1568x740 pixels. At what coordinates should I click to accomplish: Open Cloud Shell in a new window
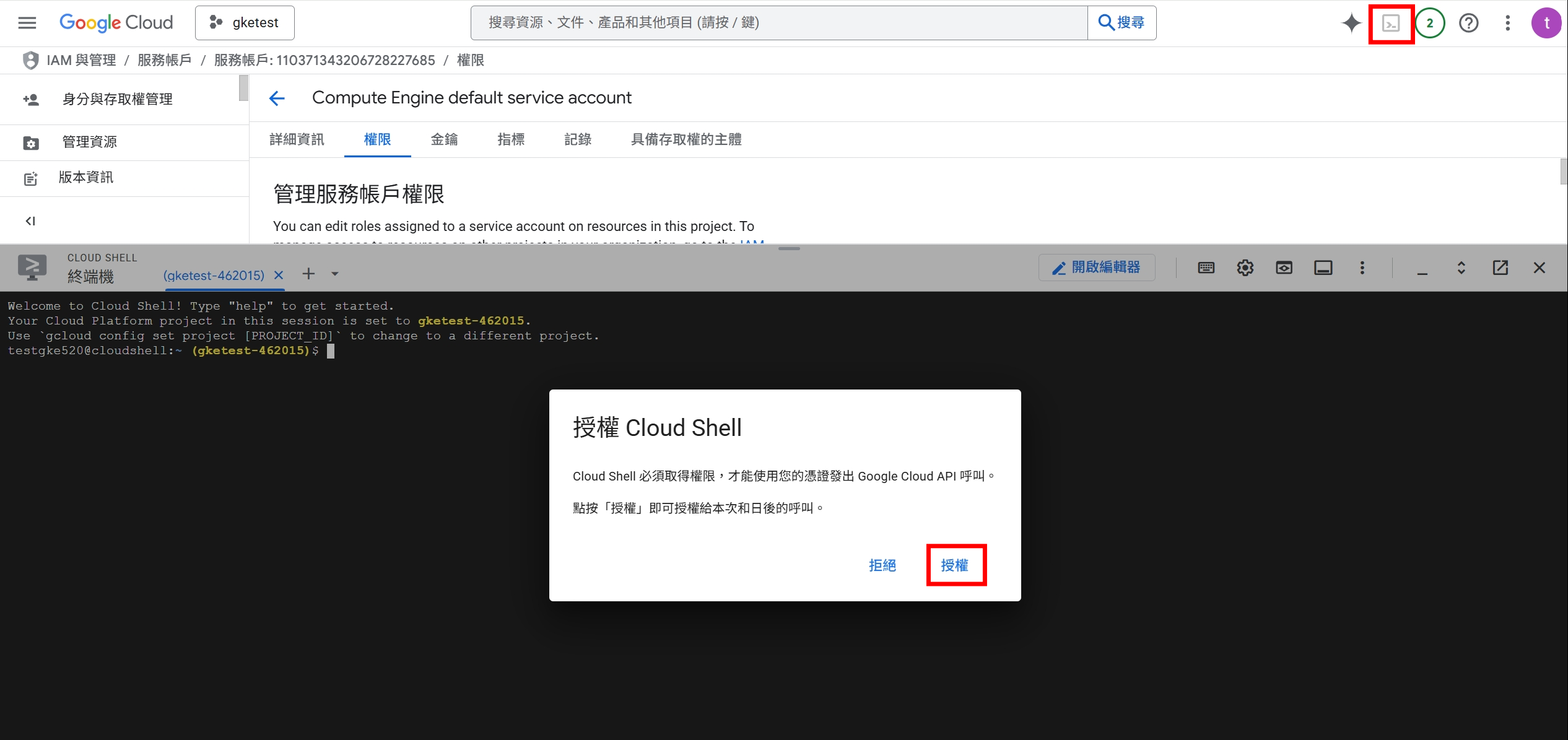click(x=1500, y=268)
